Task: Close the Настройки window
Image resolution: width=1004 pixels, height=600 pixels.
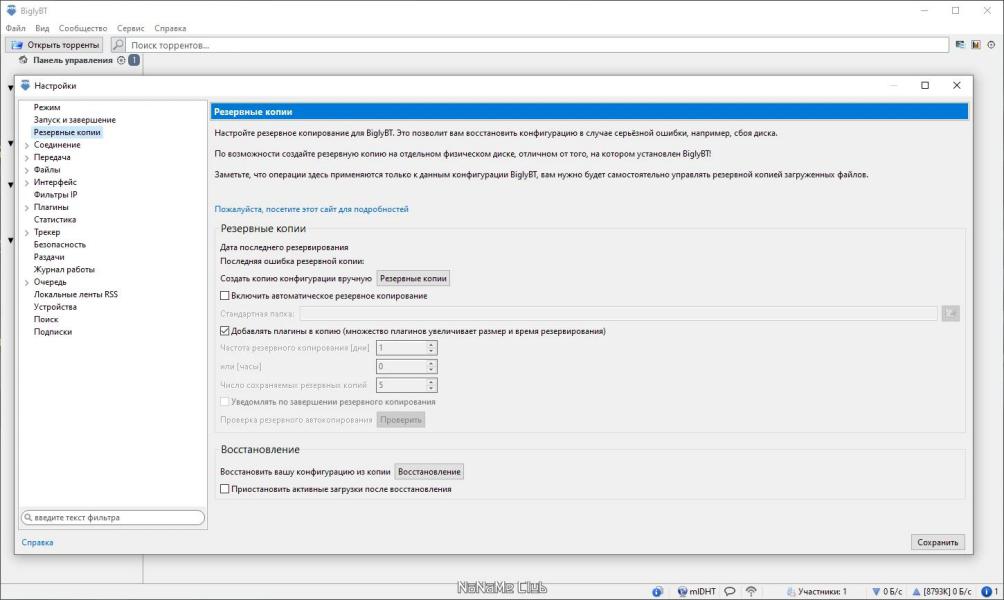Action: tap(957, 85)
